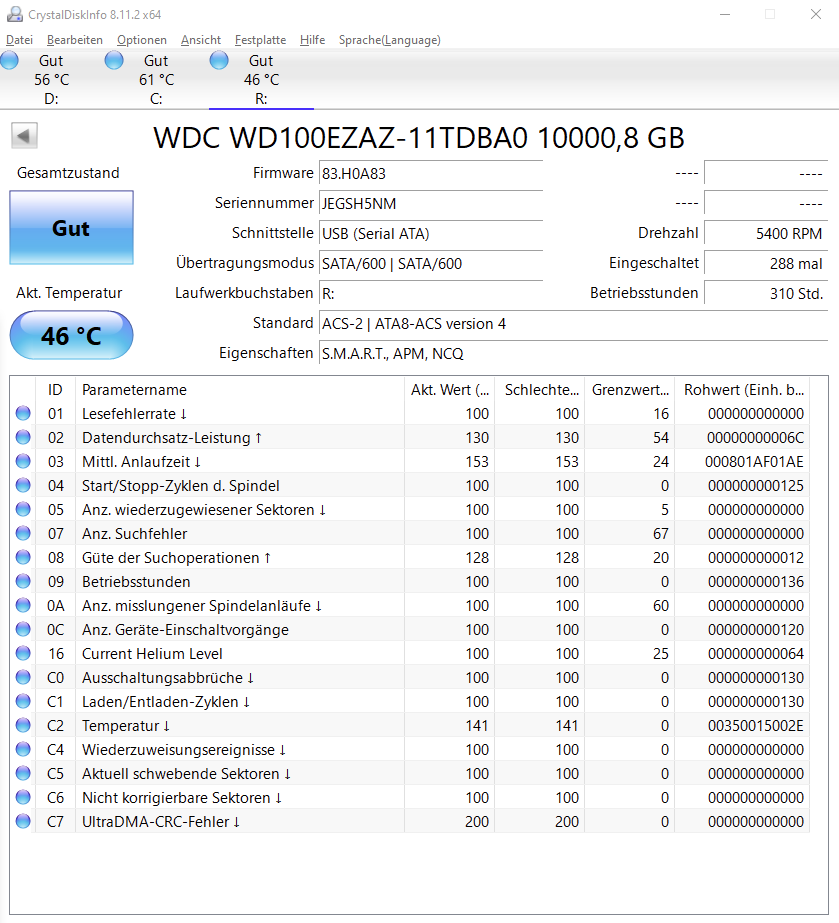839x923 pixels.
Task: Click the Standard field ACS-2
Action: coord(573,324)
